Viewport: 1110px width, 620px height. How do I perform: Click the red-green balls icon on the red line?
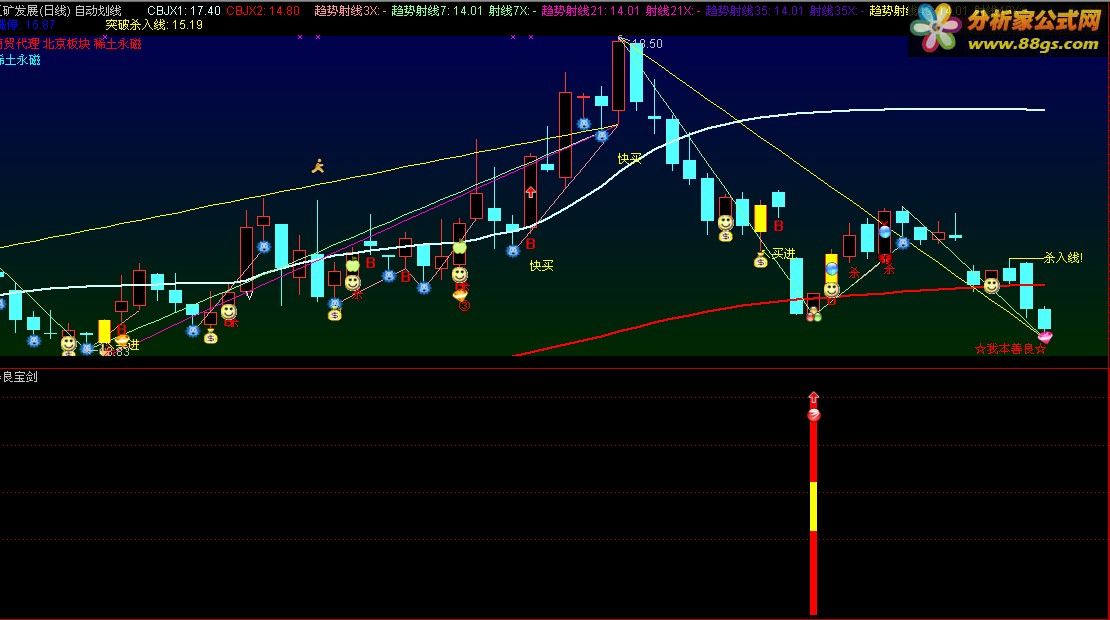[x=814, y=315]
